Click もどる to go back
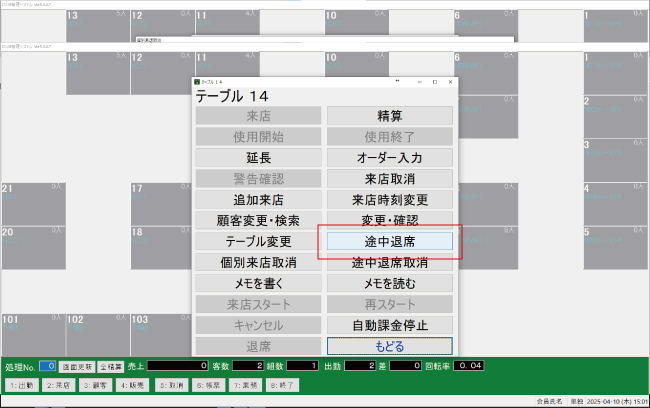The height and width of the screenshot is (408, 650). coord(390,346)
